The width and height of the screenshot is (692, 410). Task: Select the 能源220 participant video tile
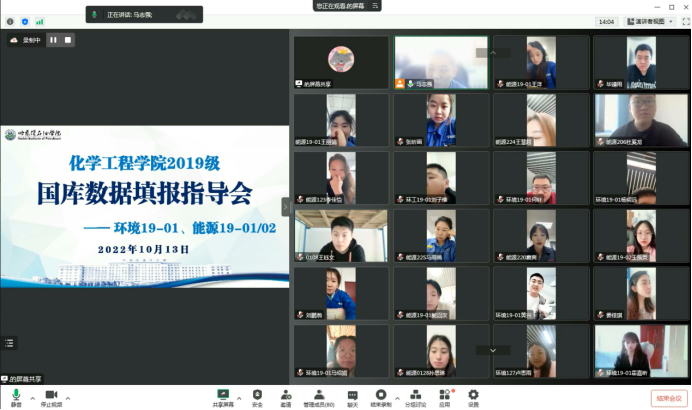tap(541, 236)
